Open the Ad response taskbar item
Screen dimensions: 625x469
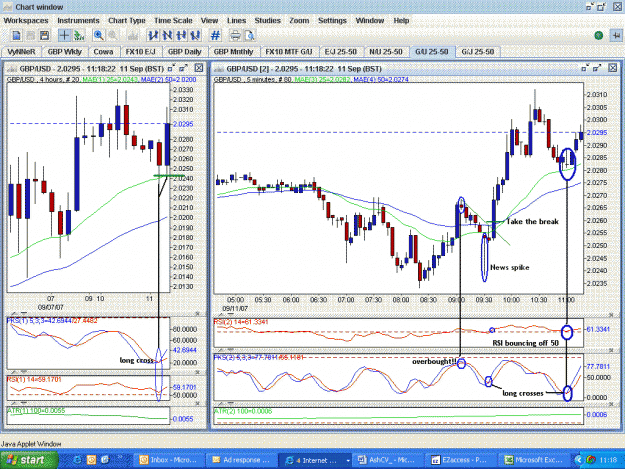point(242,460)
